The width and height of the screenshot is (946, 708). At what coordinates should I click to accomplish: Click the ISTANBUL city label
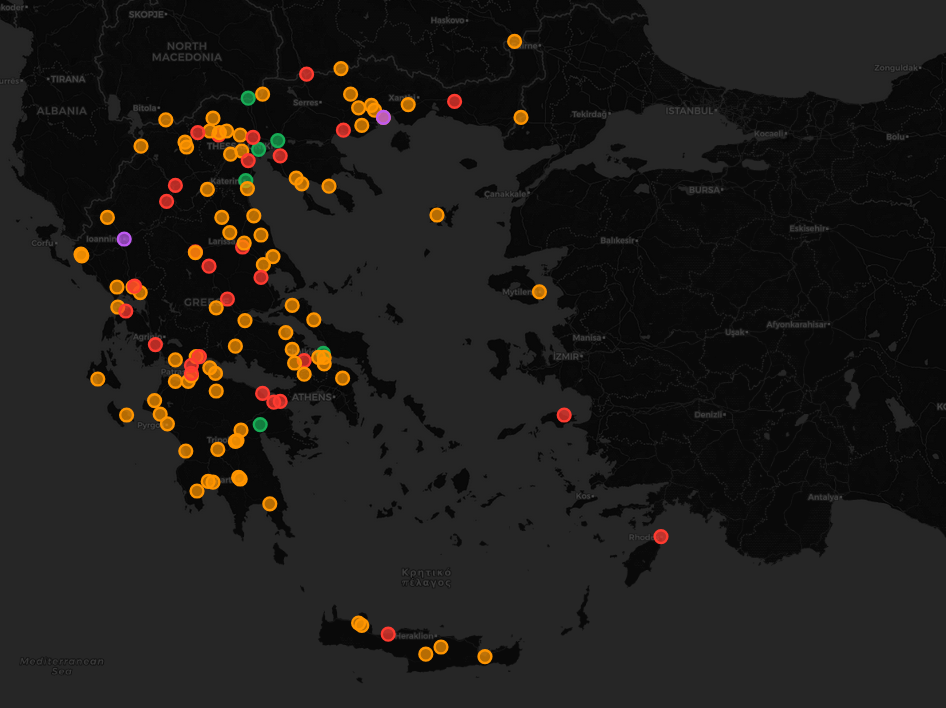pos(691,113)
